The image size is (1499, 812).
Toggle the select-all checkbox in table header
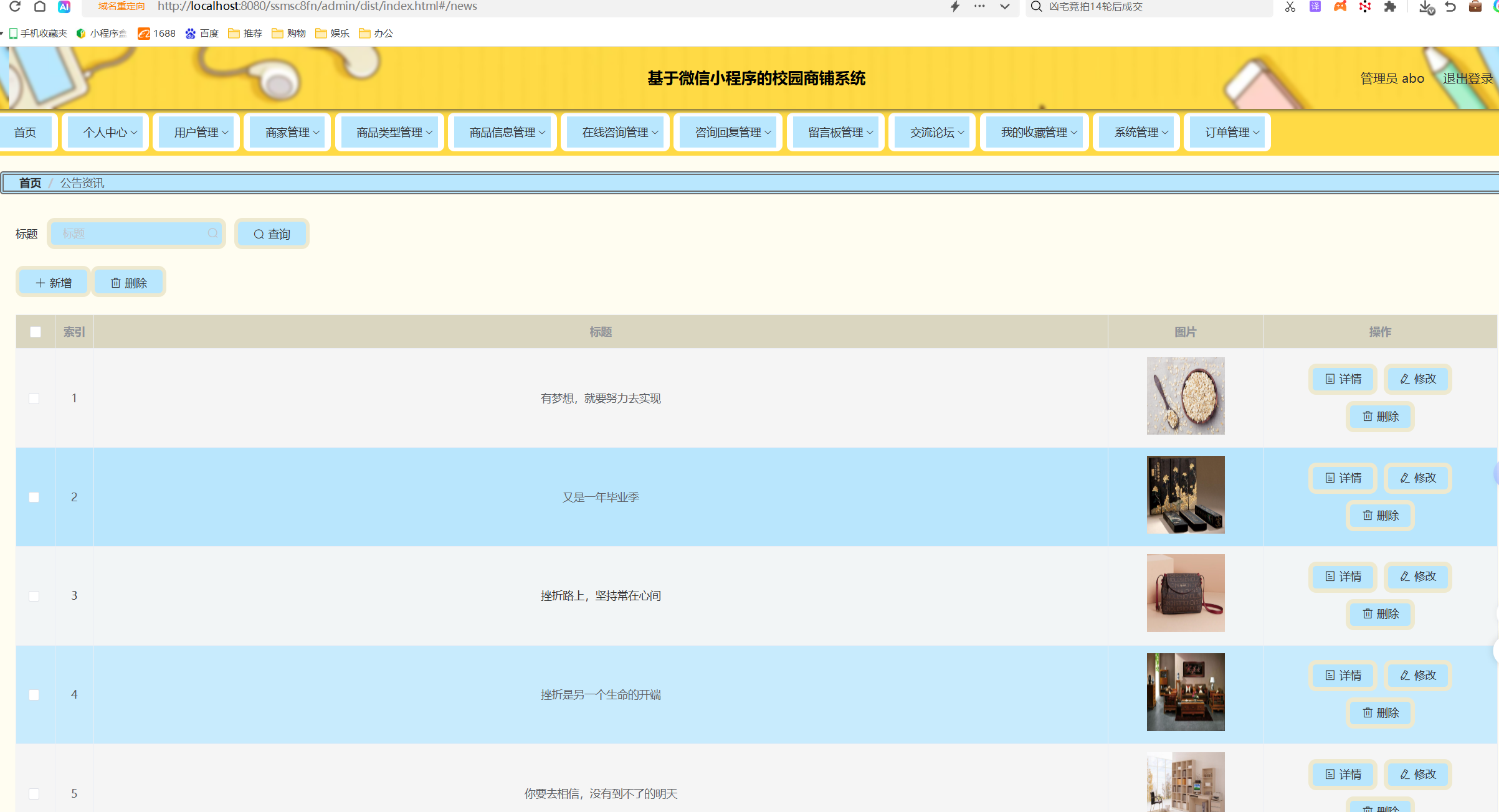click(x=36, y=332)
